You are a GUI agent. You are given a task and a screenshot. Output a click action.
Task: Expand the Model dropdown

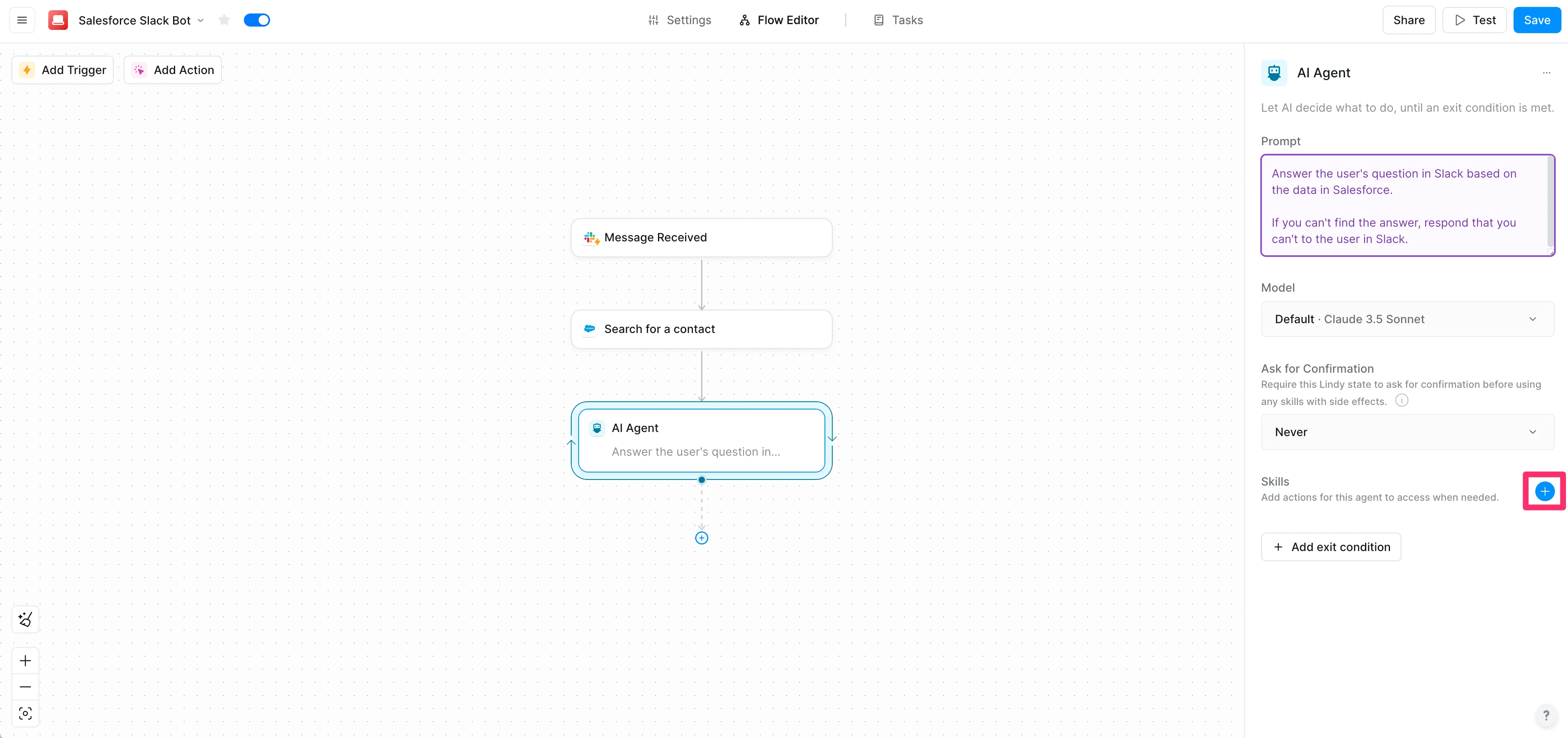pos(1407,319)
